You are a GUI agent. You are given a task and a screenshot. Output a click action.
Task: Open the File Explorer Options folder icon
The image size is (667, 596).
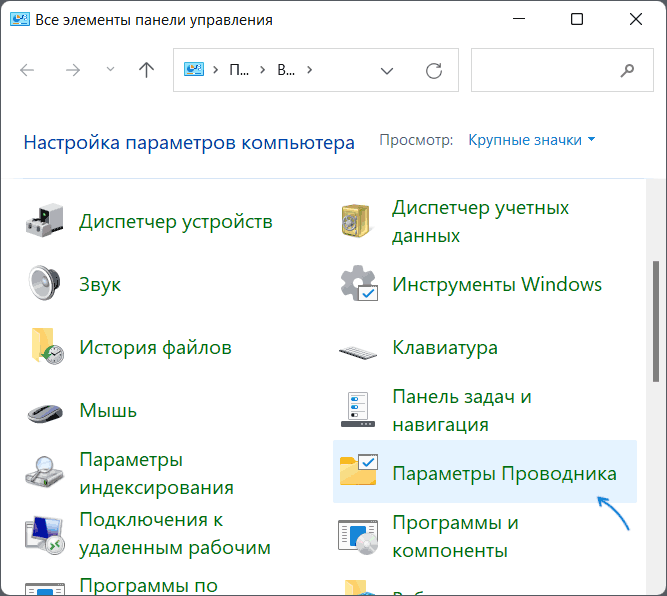click(359, 470)
